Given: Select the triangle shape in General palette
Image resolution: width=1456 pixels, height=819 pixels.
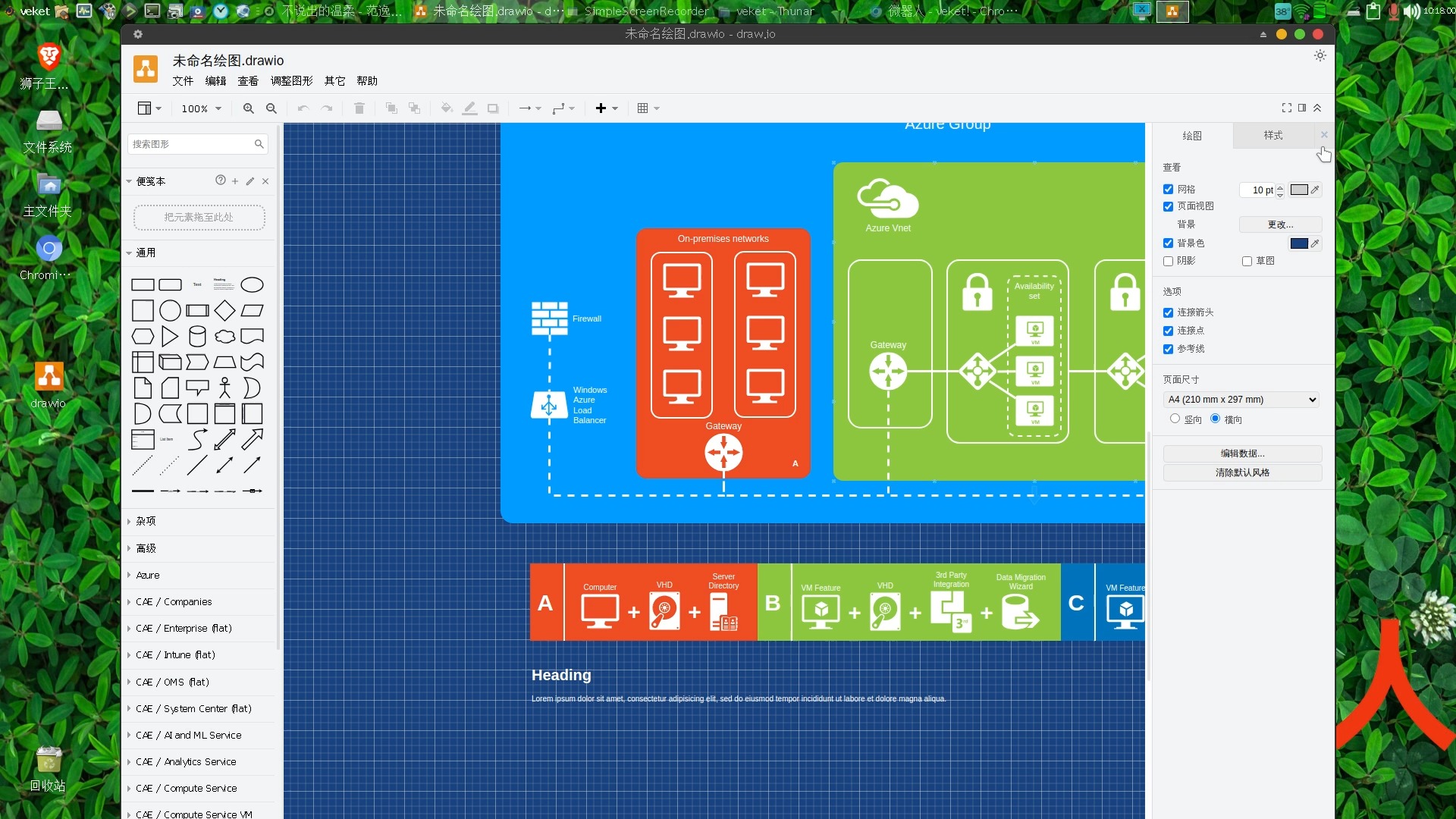Looking at the screenshot, I should pos(170,336).
